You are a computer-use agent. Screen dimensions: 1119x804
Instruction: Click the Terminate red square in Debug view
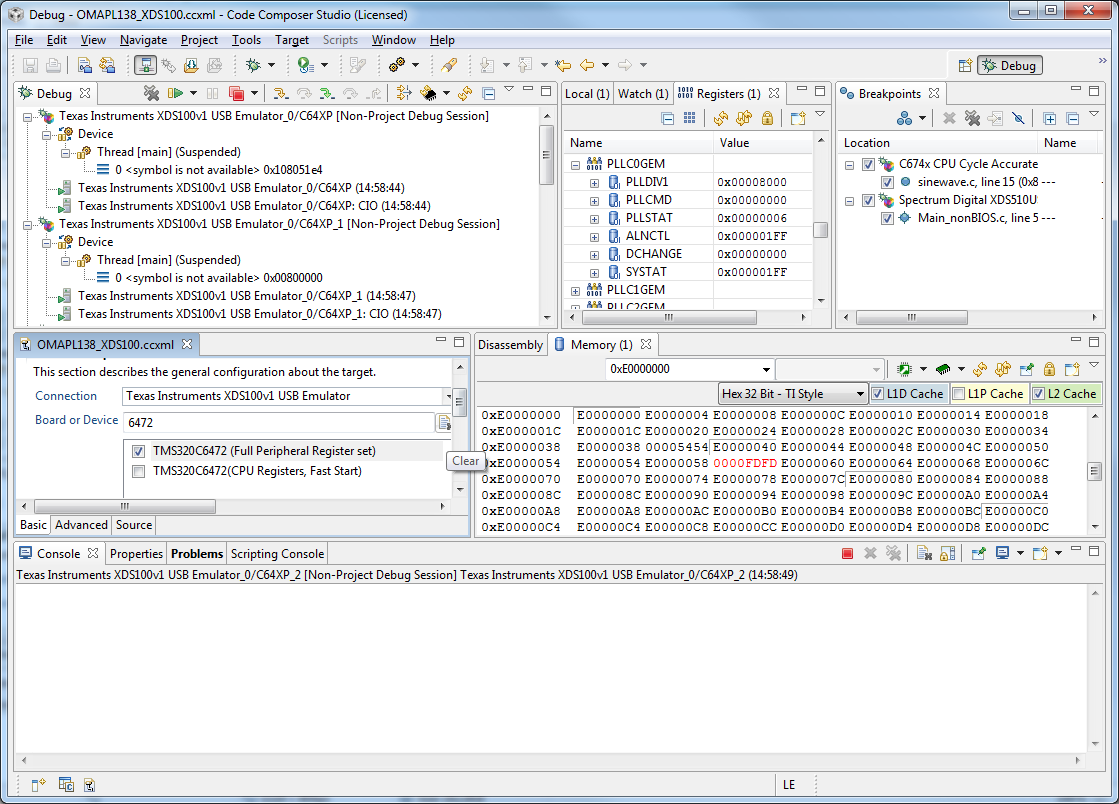pyautogui.click(x=236, y=93)
